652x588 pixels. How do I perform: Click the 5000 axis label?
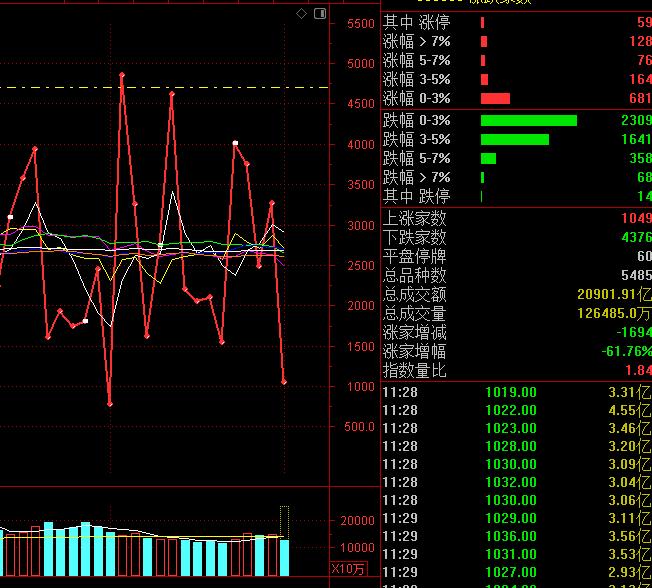361,64
